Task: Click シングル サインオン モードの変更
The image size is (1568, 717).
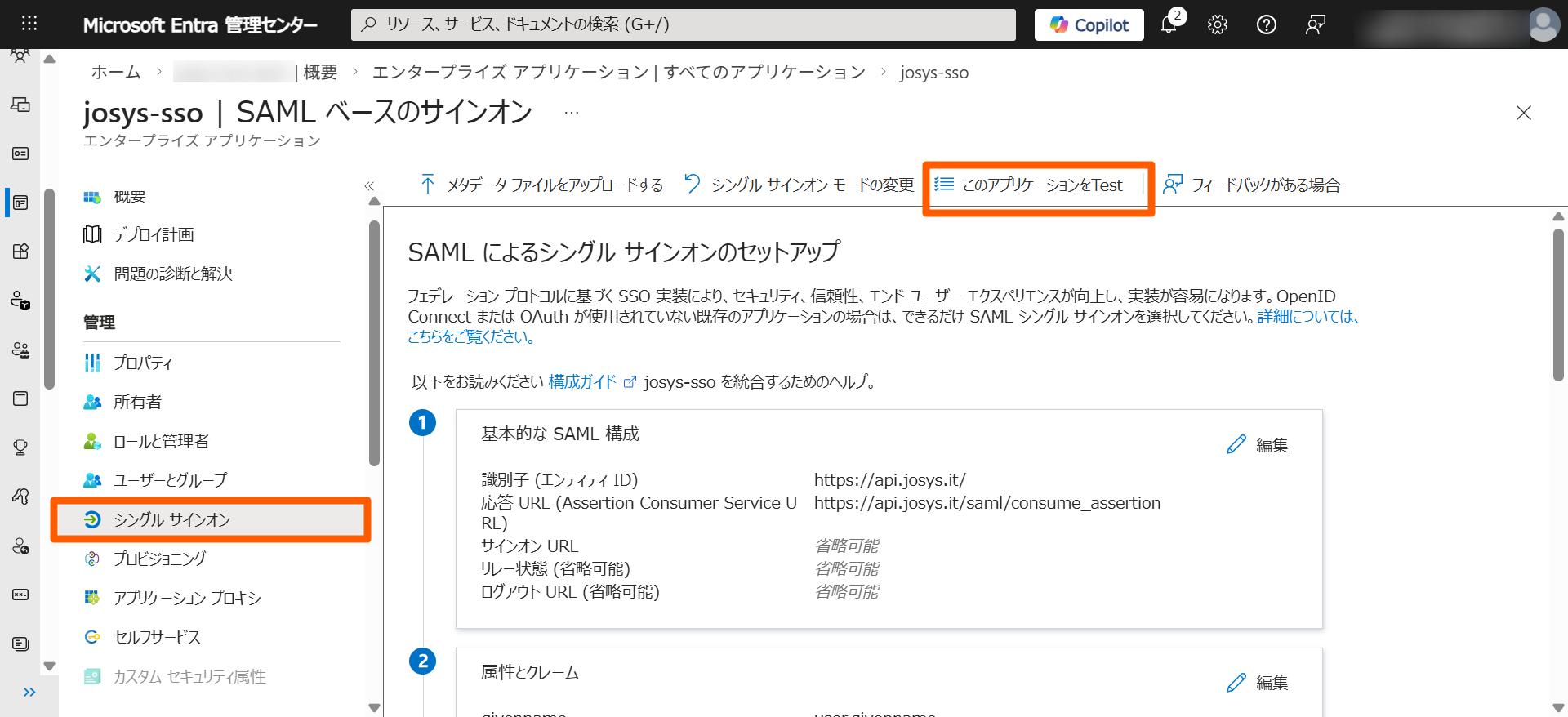Action: (800, 185)
